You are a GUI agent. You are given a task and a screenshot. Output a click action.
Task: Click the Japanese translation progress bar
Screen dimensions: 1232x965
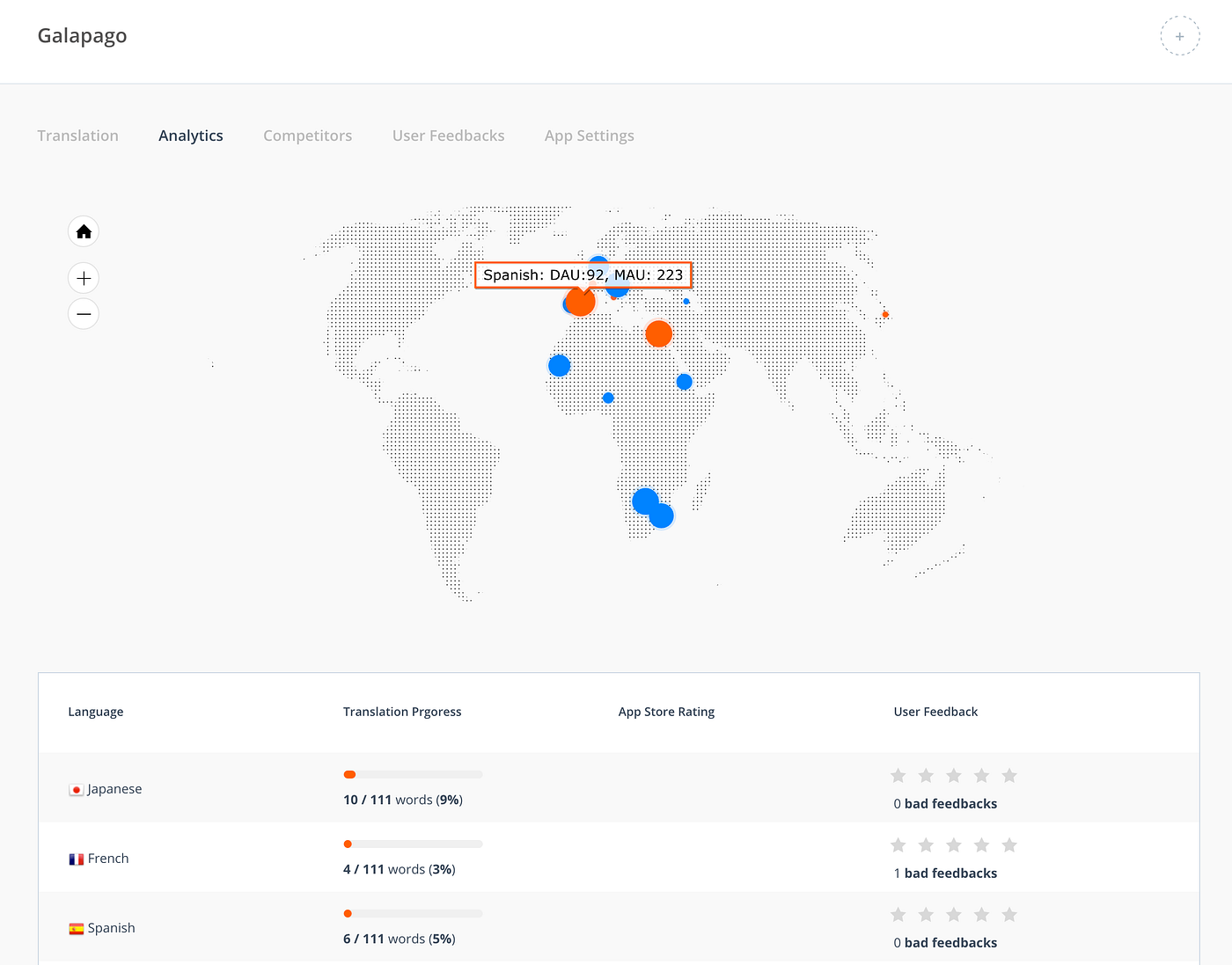pos(413,775)
